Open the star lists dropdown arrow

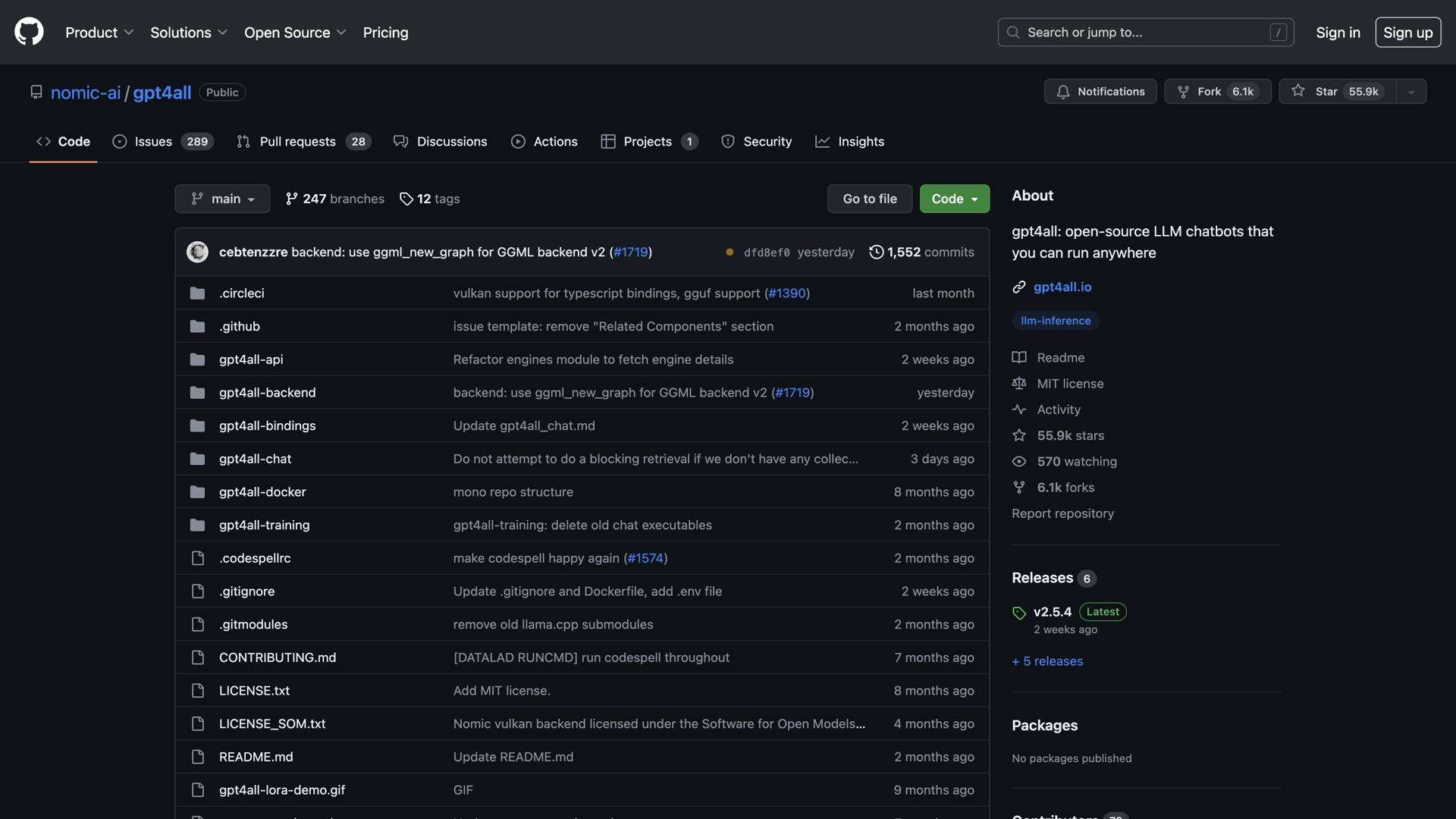tap(1410, 92)
